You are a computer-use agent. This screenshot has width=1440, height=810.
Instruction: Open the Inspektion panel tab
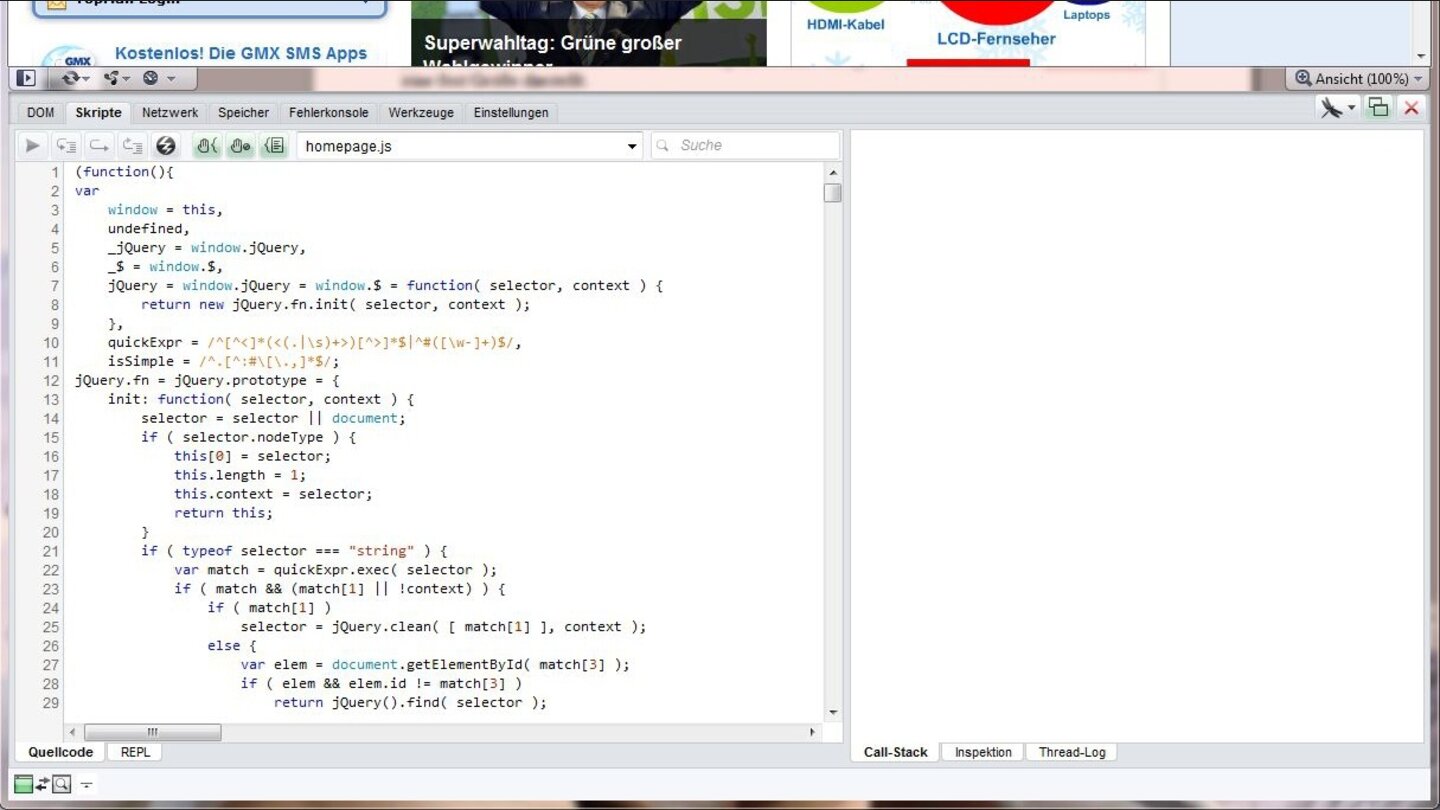(983, 752)
